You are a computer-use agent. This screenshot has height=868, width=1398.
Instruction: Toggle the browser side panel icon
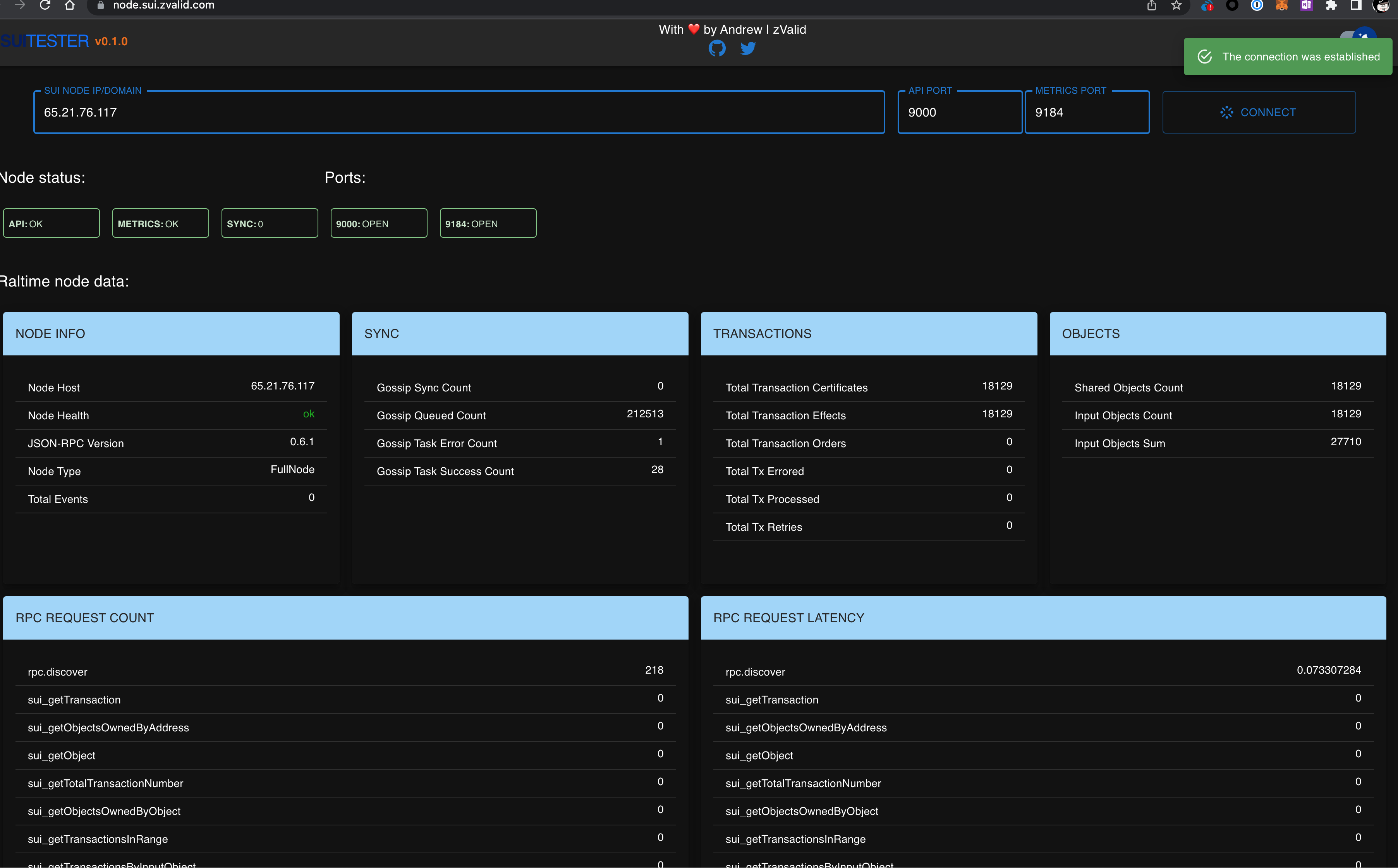1355,6
